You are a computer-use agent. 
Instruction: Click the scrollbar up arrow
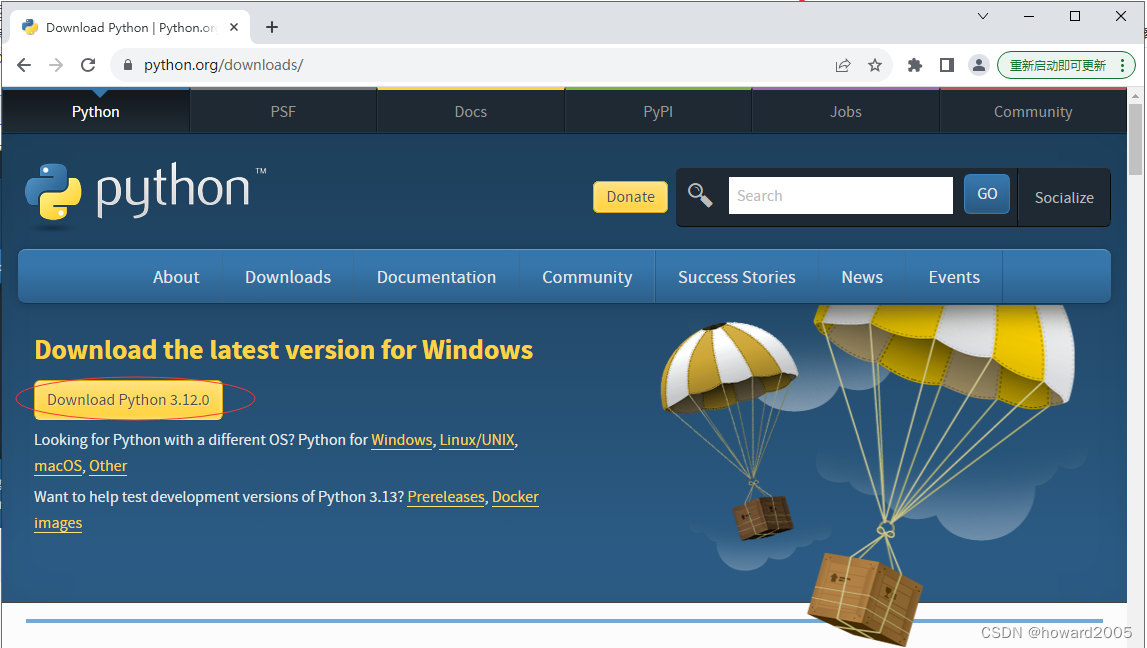[x=1135, y=96]
